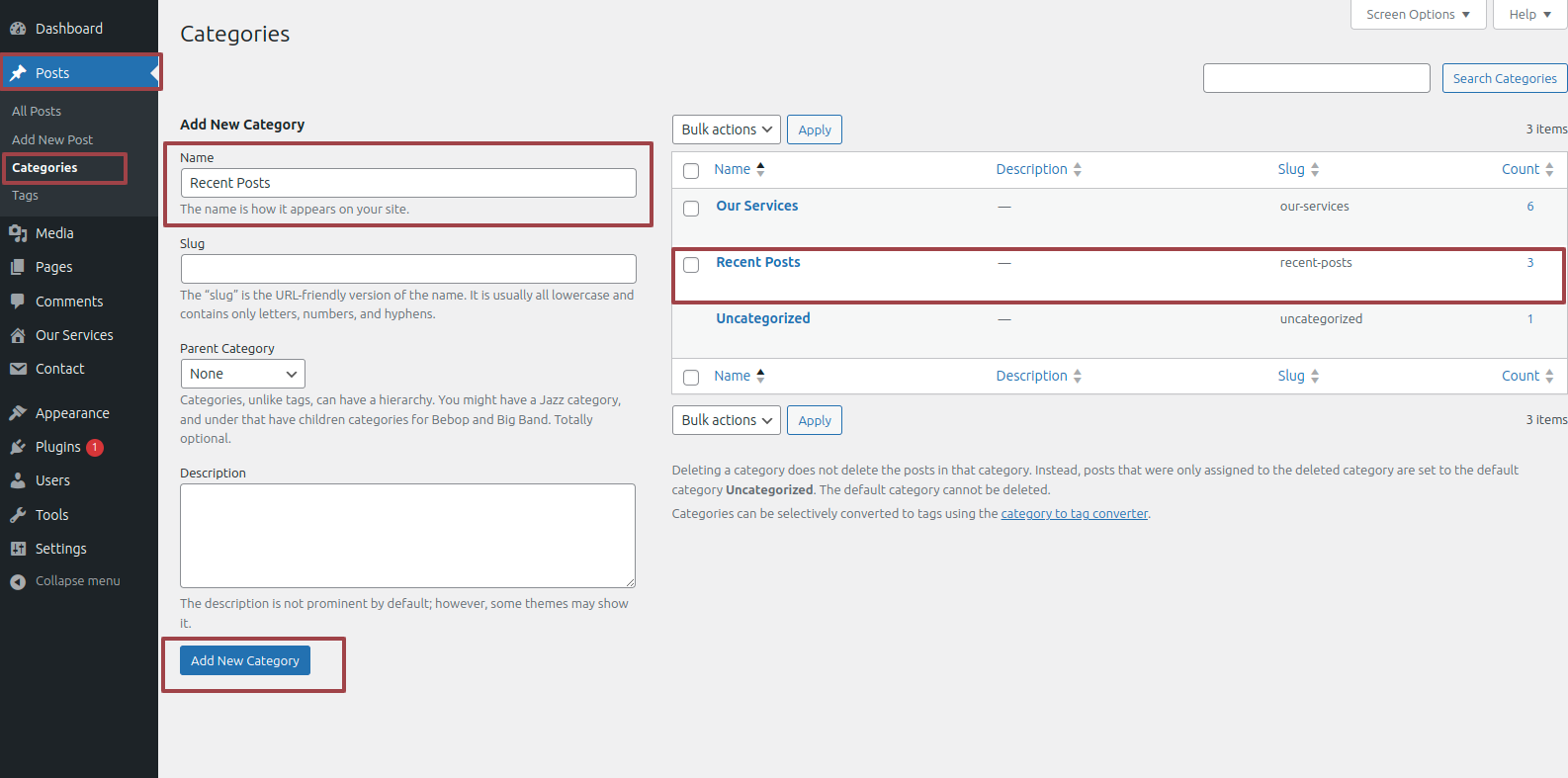Follow the category to tag converter link

[x=1074, y=514]
